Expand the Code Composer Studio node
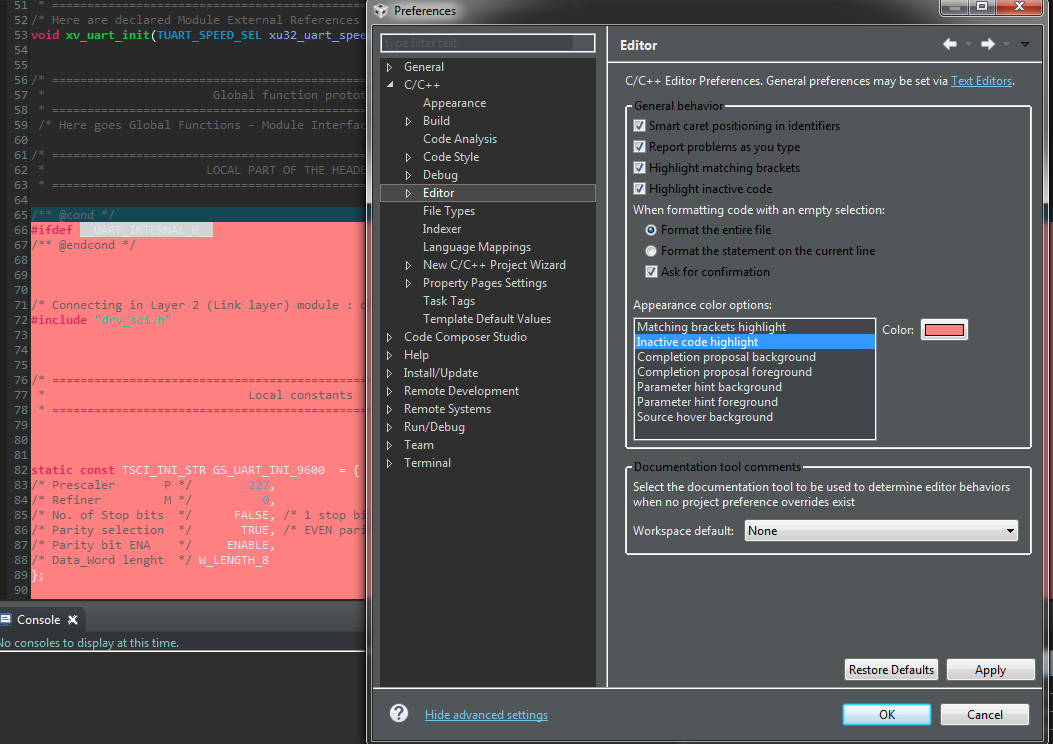The width and height of the screenshot is (1053, 744). (x=390, y=337)
